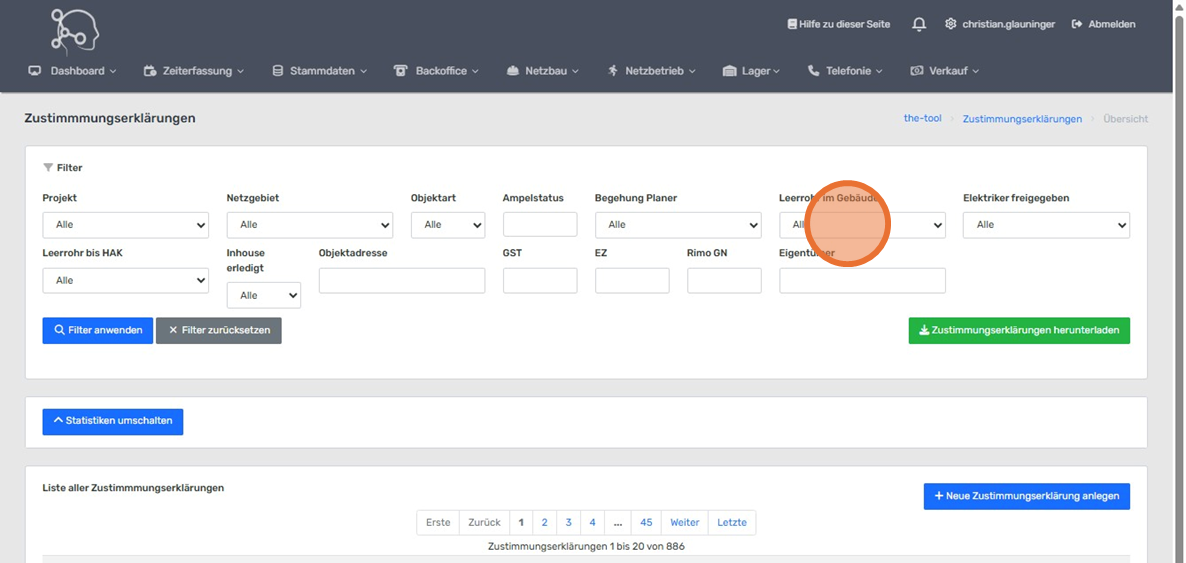Expand the Projekt dropdown
This screenshot has width=1186, height=563.
pyautogui.click(x=125, y=225)
